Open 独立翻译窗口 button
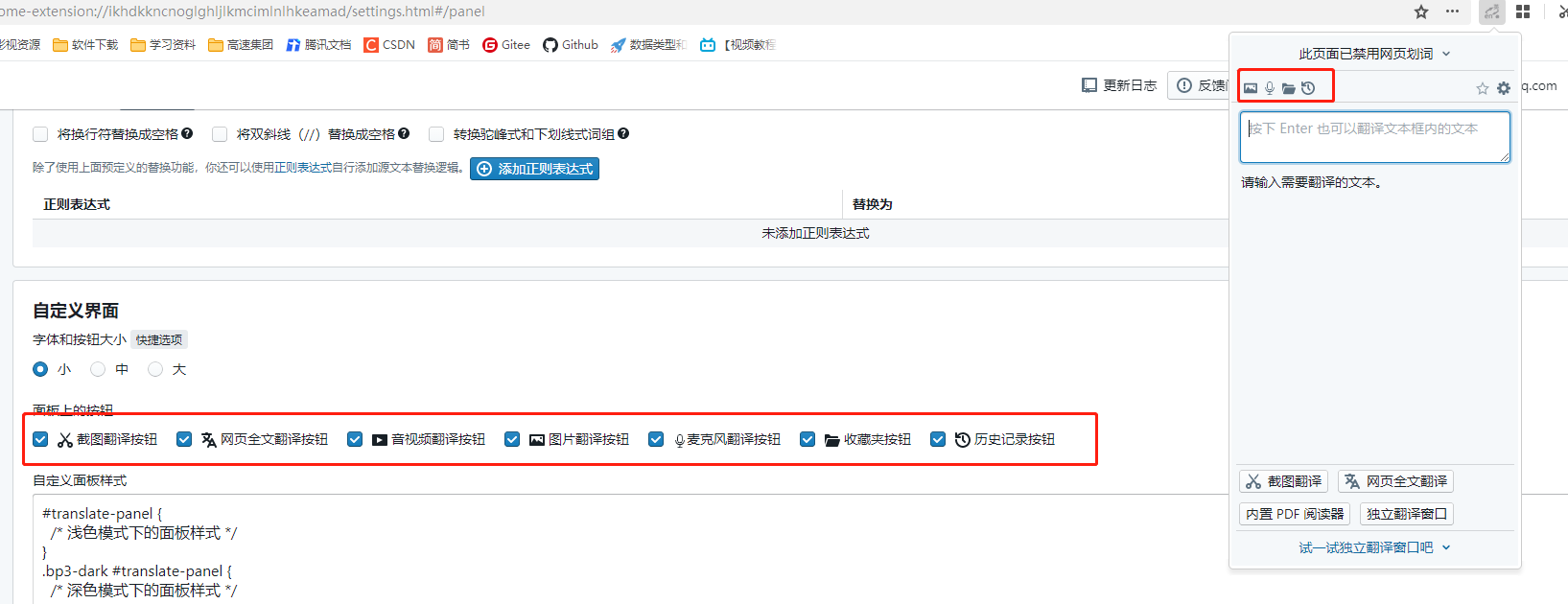The image size is (1568, 604). pyautogui.click(x=1406, y=514)
